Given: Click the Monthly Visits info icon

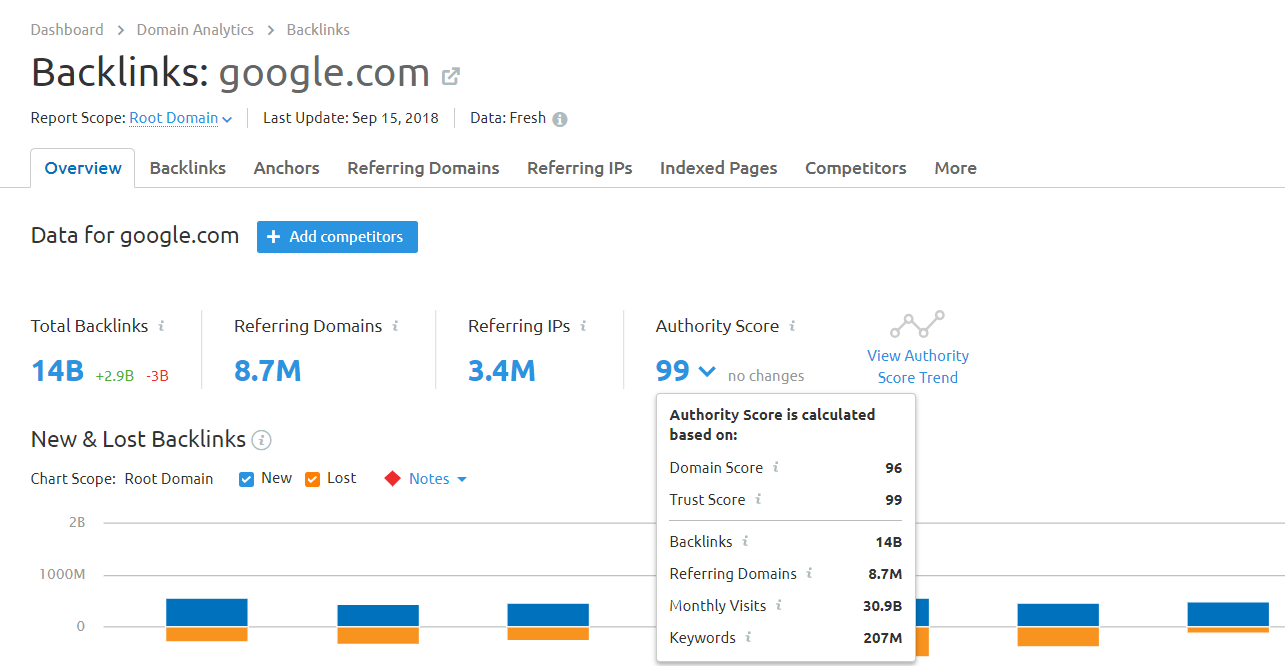Looking at the screenshot, I should click(x=779, y=605).
